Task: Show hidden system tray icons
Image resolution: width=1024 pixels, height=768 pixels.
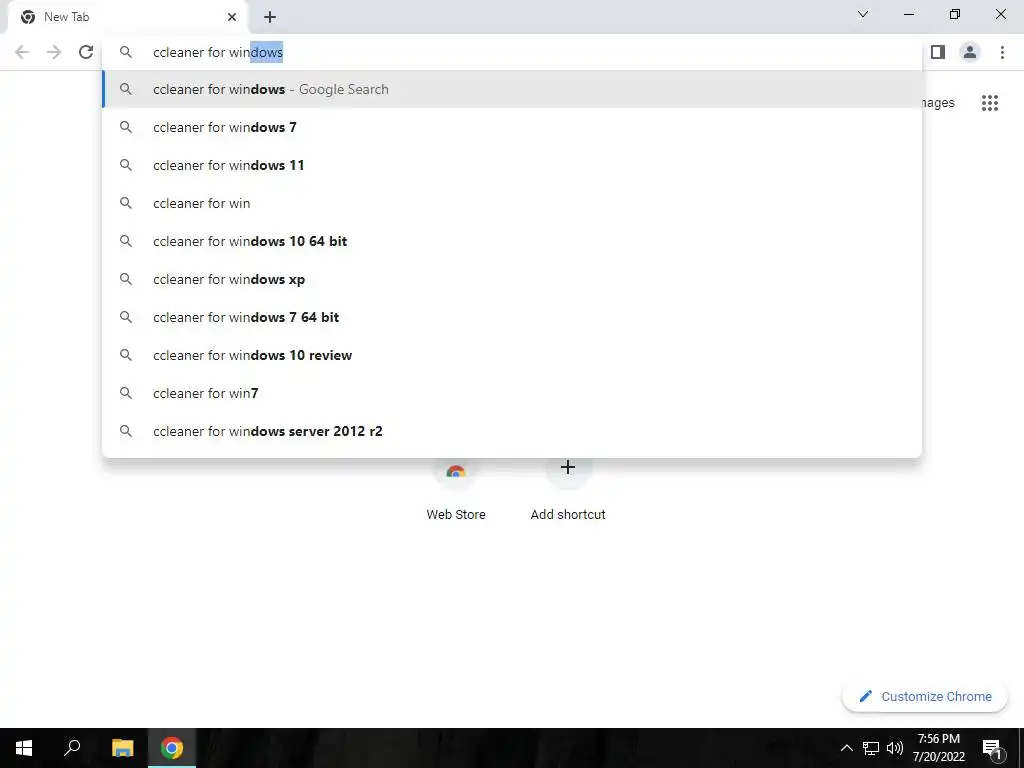Action: point(846,748)
